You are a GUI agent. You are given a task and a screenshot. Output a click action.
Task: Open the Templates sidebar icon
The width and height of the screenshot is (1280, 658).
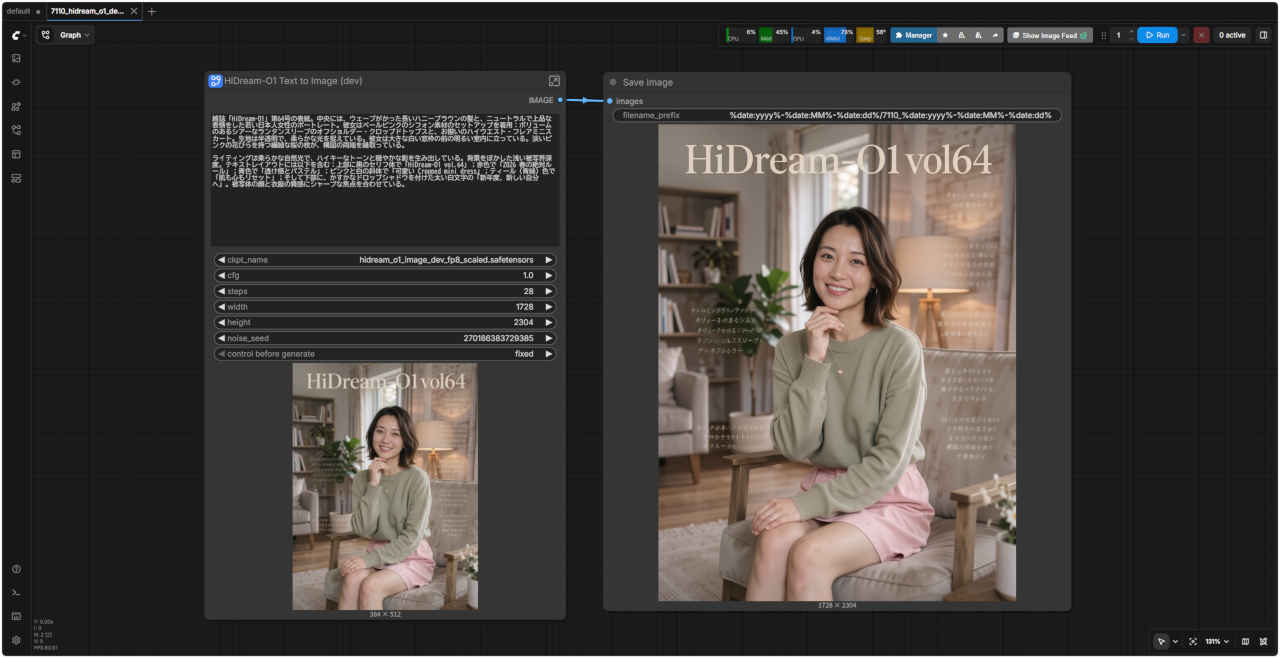(16, 154)
